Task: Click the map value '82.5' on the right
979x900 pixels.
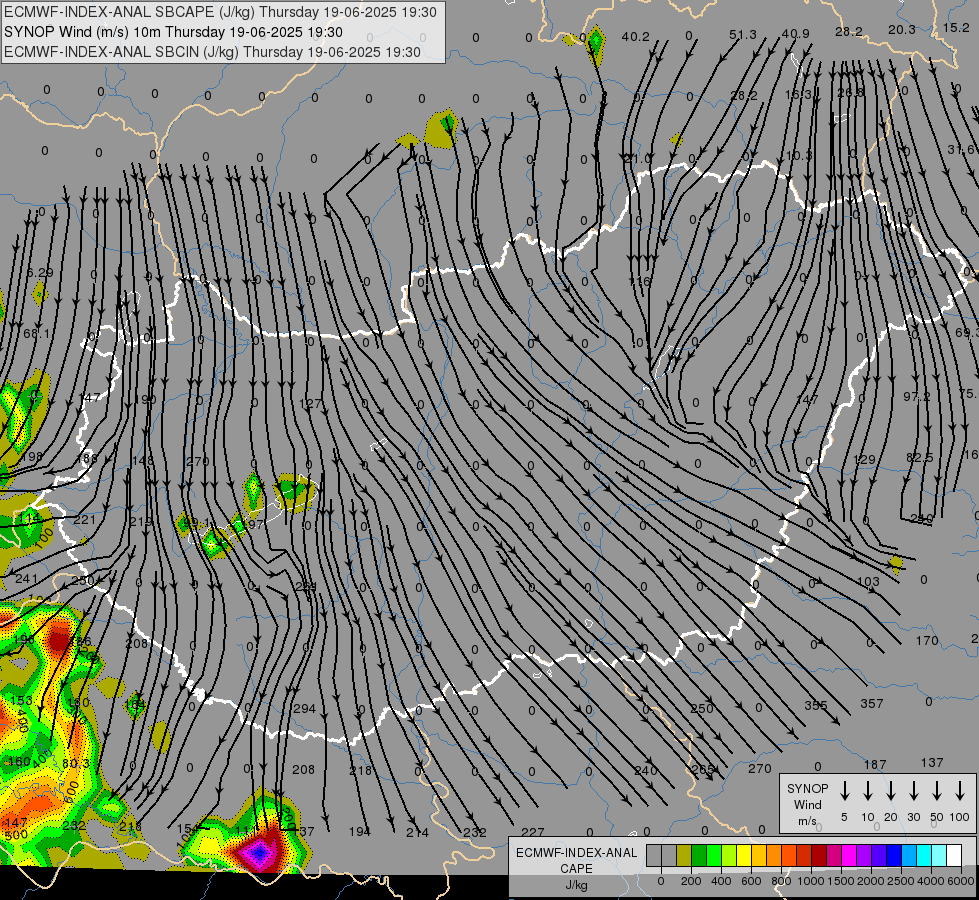Action: (x=920, y=458)
